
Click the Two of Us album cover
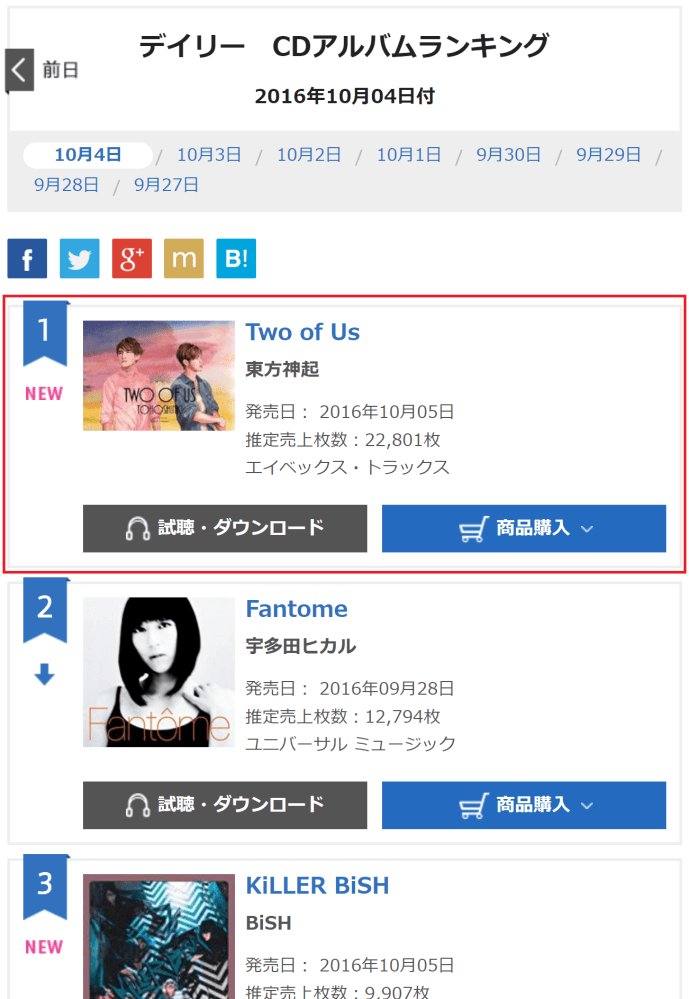[x=159, y=376]
